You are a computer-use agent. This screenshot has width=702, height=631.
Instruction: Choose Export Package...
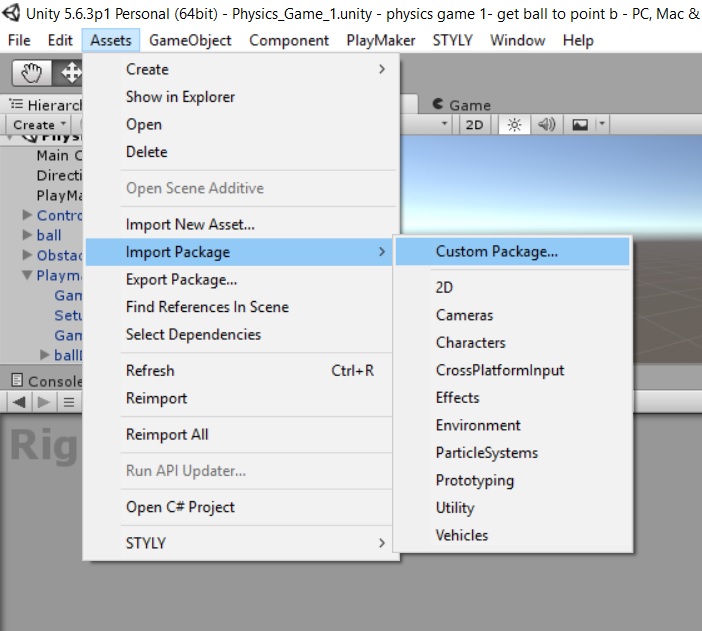pyautogui.click(x=241, y=279)
